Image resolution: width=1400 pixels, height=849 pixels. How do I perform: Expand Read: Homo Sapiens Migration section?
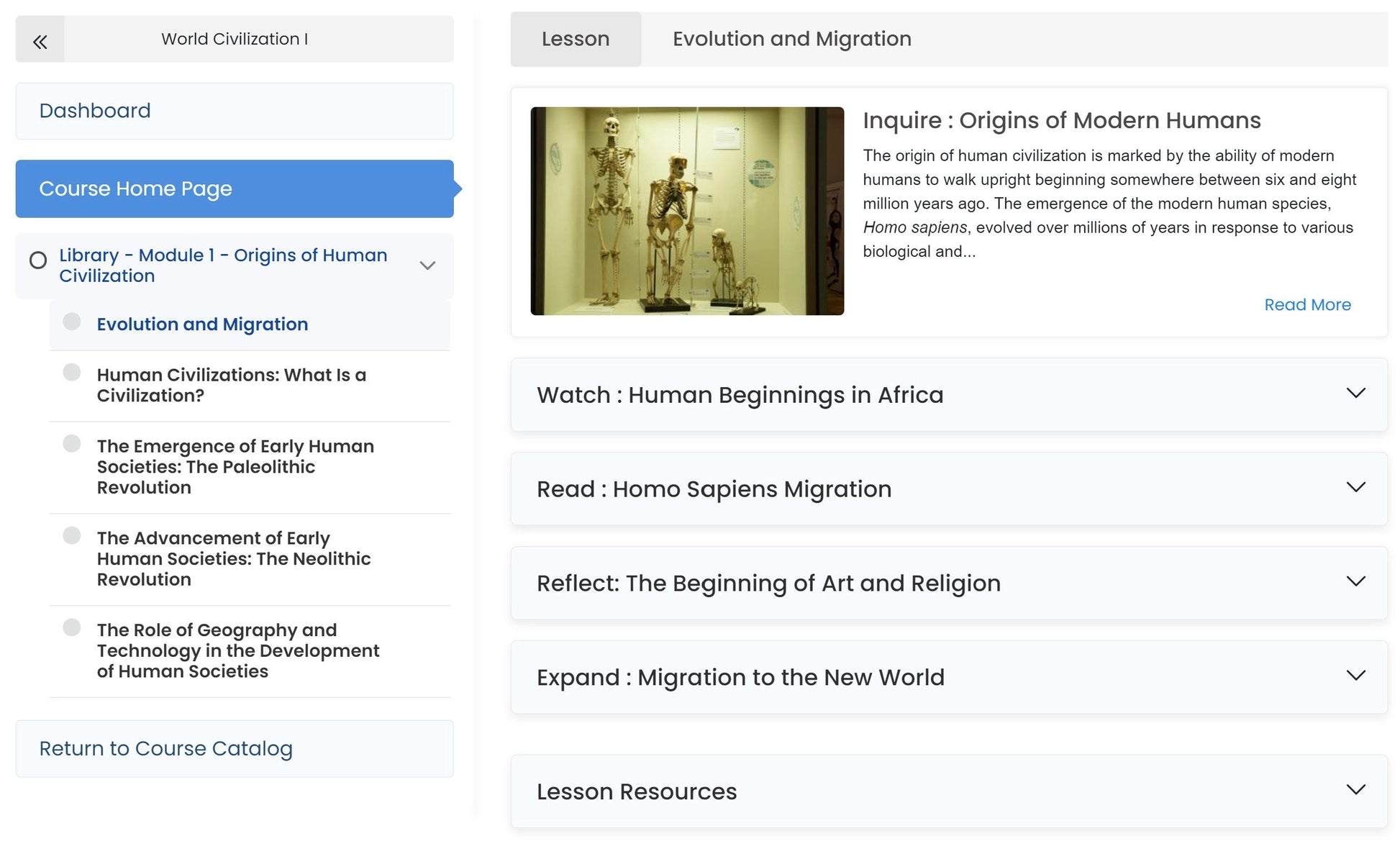(x=1355, y=488)
